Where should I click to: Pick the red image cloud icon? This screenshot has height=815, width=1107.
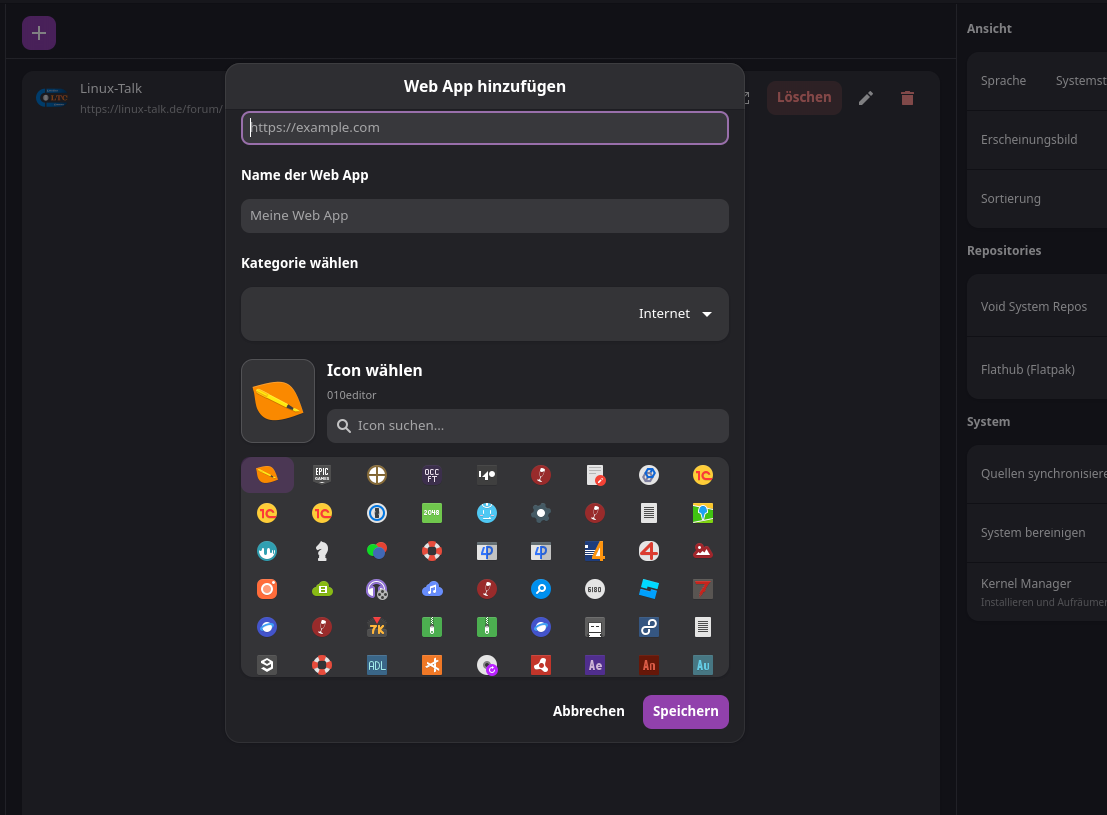point(702,551)
